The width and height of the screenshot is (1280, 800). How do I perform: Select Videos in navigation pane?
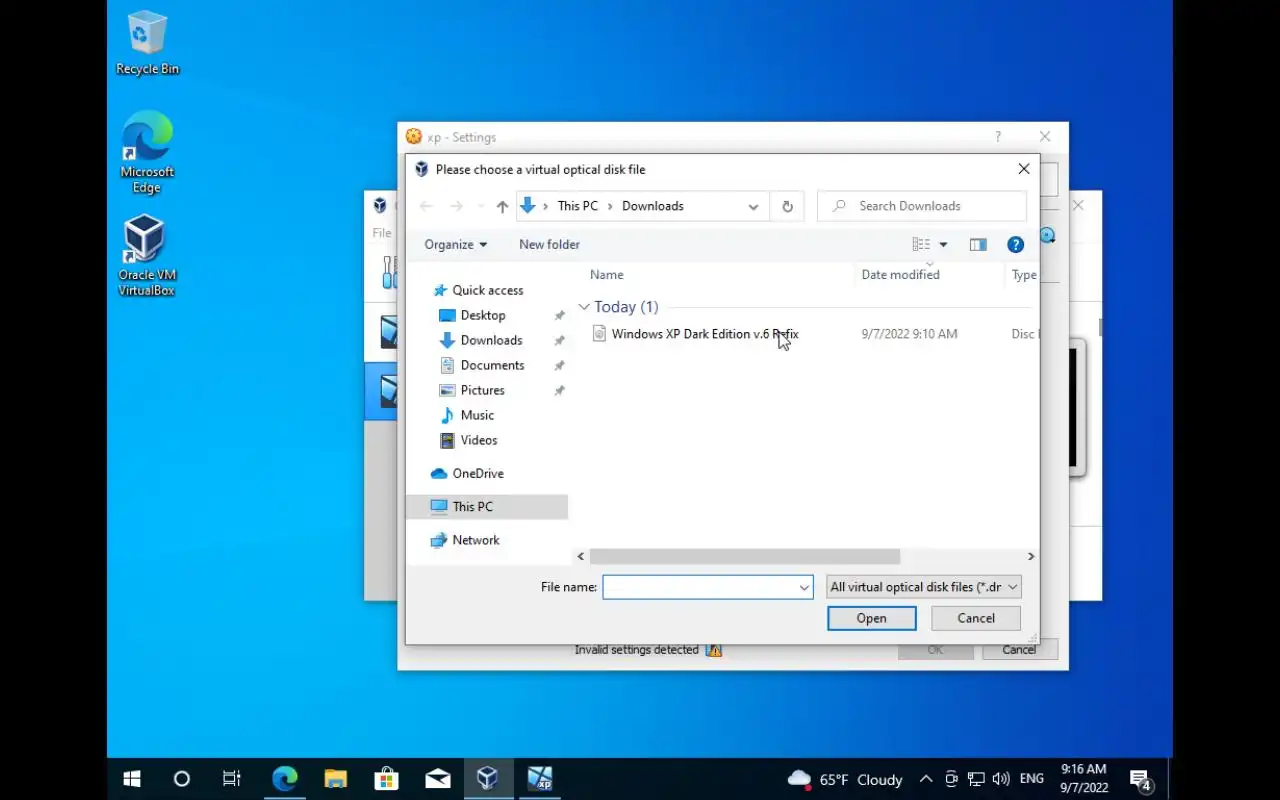point(479,440)
